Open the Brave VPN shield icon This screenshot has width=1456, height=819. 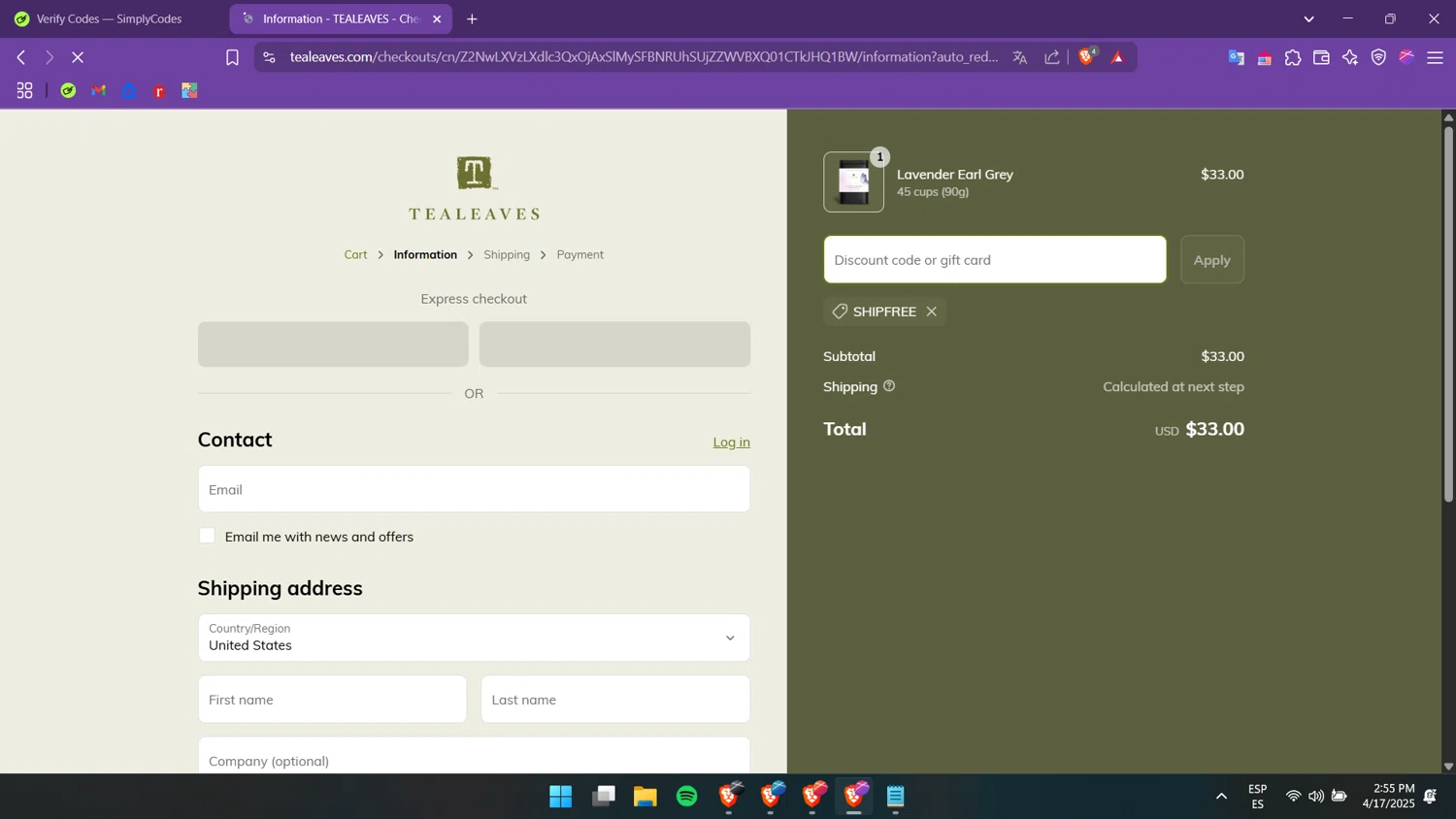1378,58
